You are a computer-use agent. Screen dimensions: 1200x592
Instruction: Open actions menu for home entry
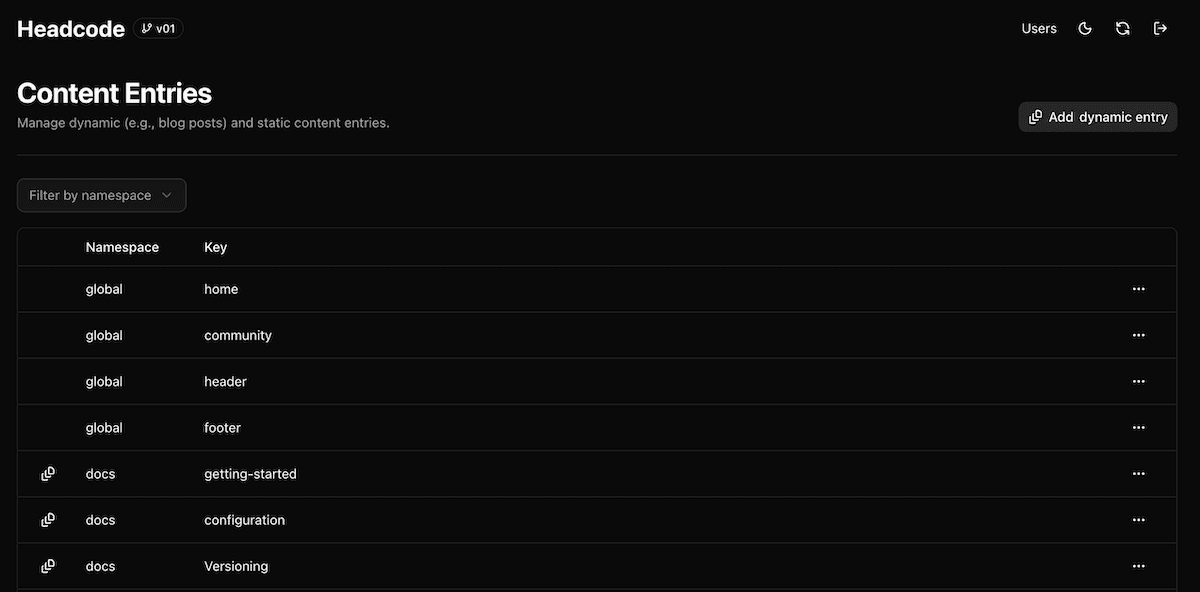click(1138, 289)
